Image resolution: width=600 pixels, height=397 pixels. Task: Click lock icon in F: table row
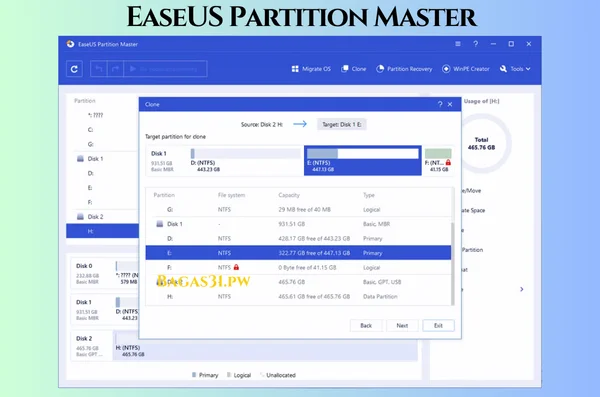[236, 267]
